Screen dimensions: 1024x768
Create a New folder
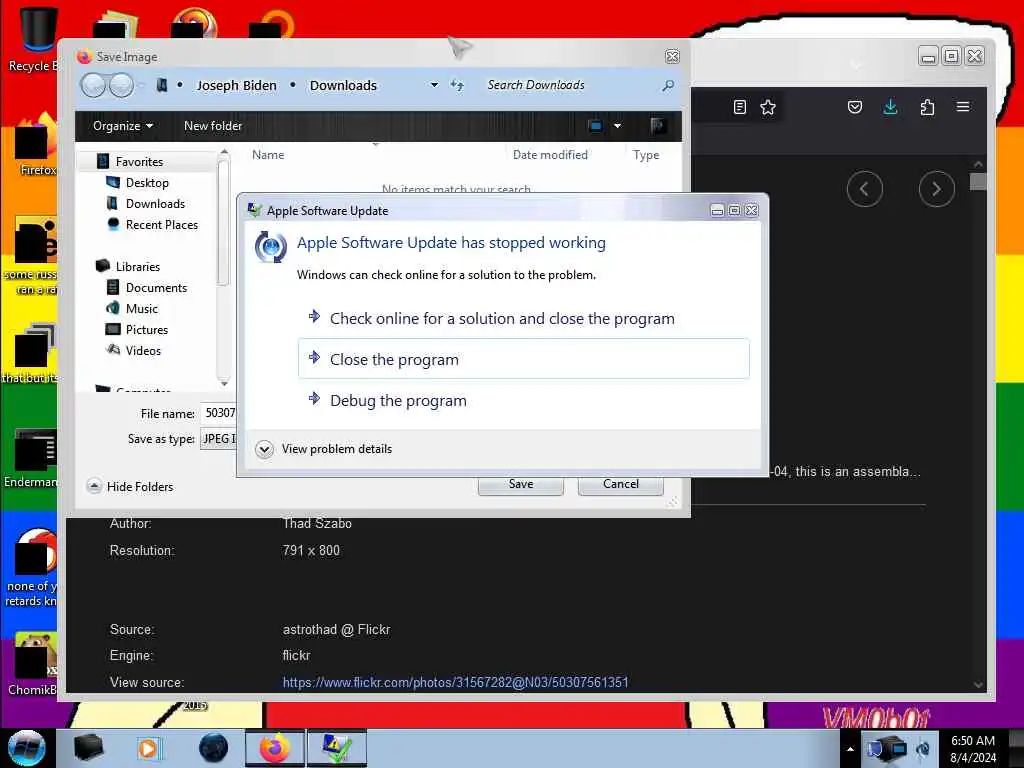coord(213,125)
